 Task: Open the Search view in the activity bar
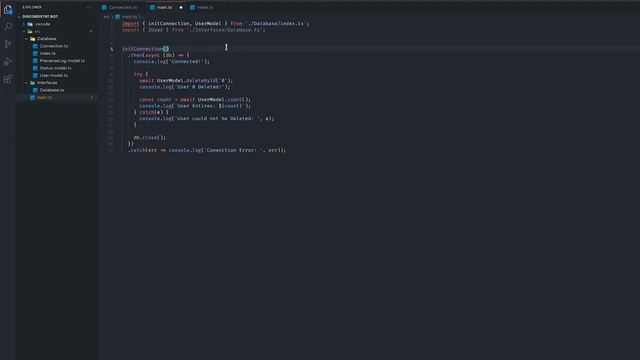(x=8, y=27)
